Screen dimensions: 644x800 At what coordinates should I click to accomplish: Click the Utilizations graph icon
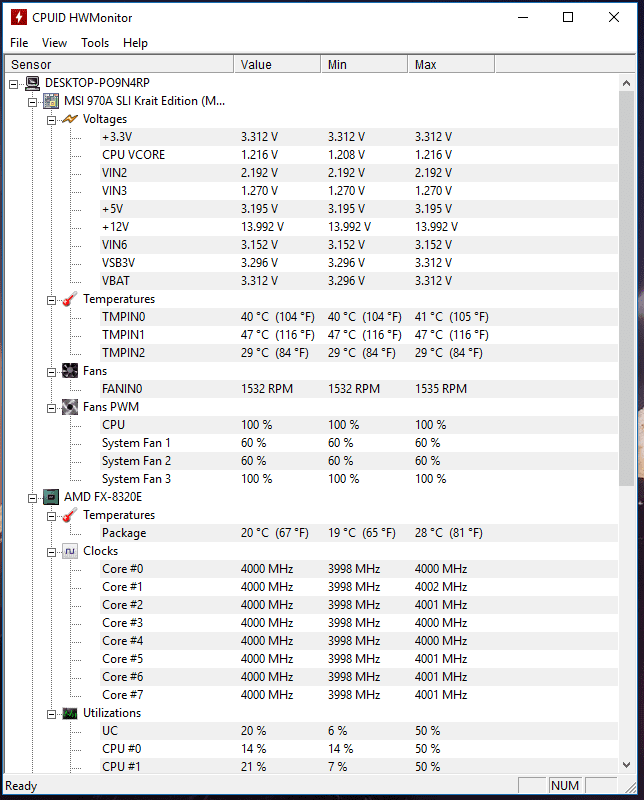70,713
